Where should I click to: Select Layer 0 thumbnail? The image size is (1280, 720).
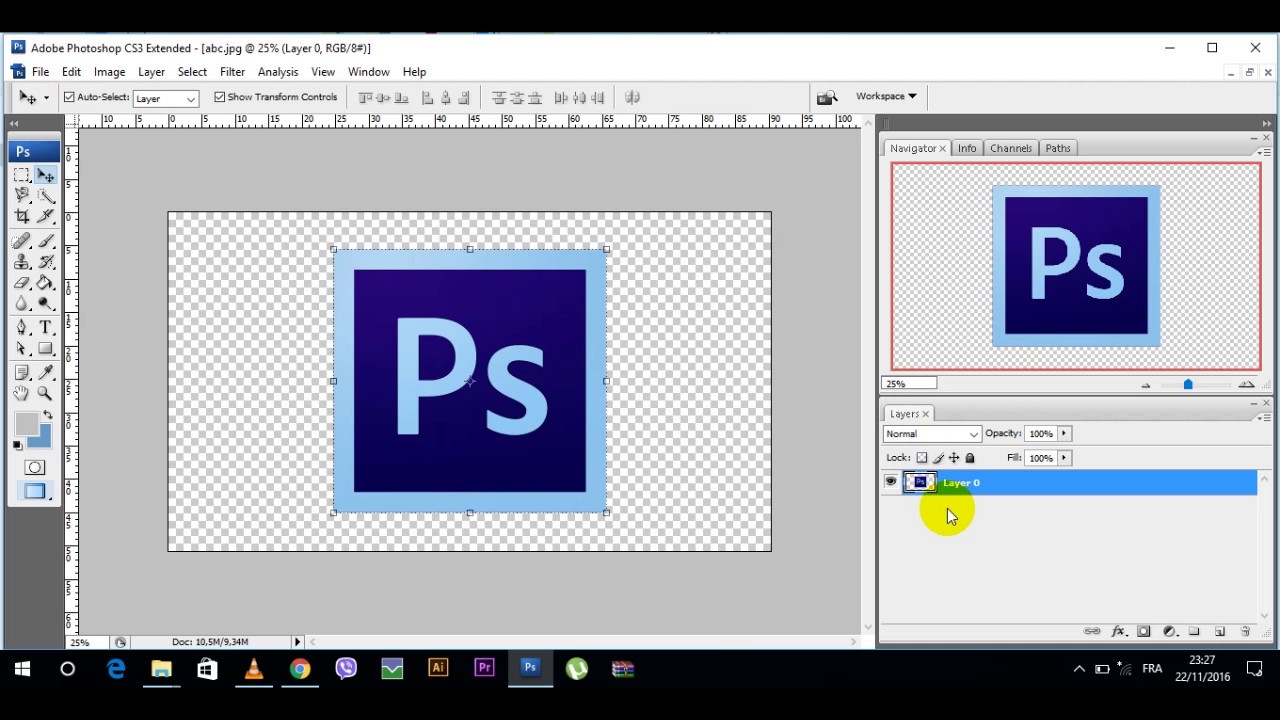[x=920, y=482]
